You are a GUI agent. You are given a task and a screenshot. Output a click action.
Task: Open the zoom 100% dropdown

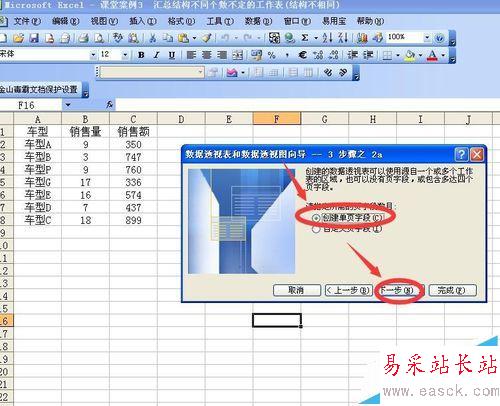(427, 38)
